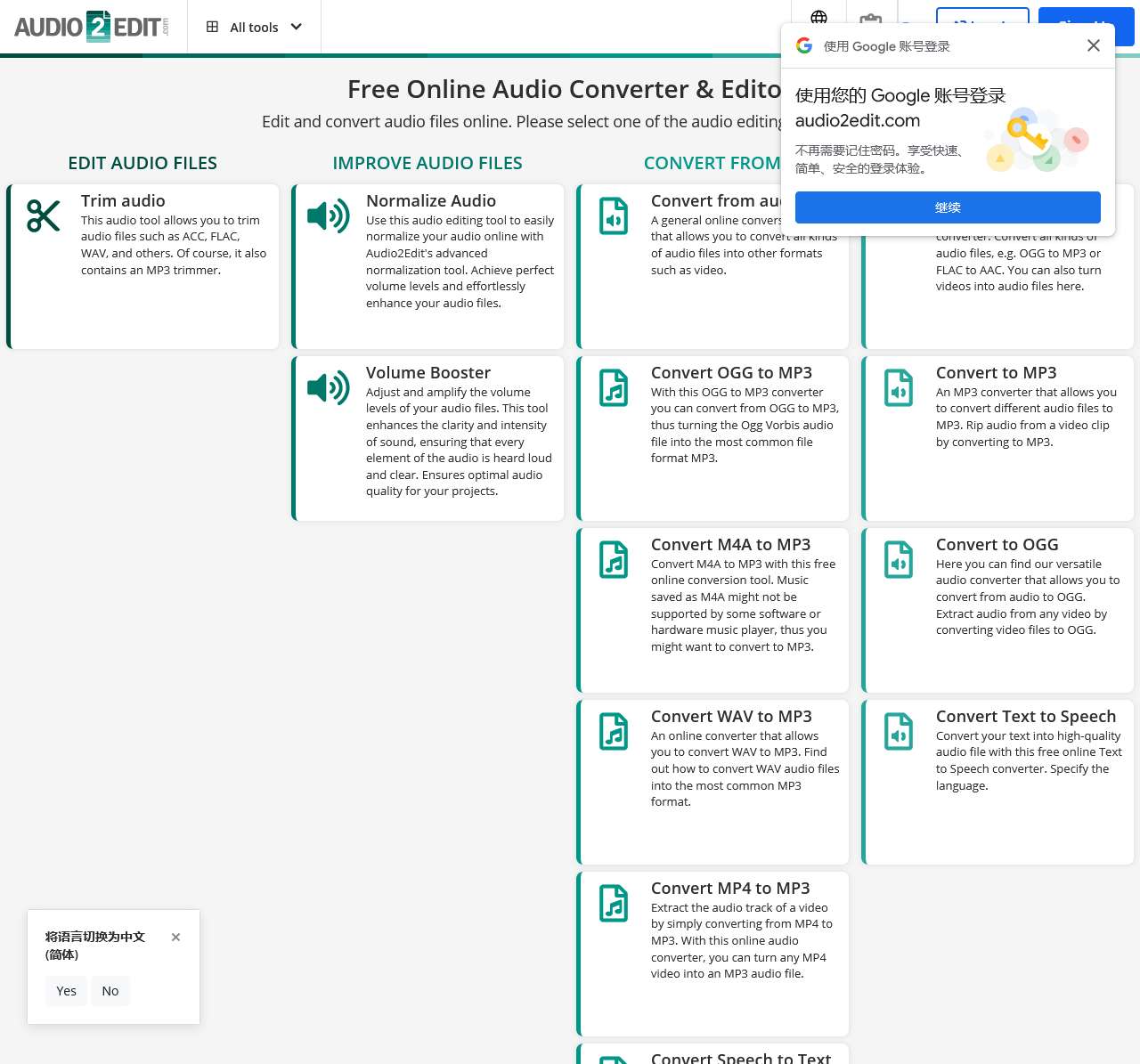
Task: Click the Convert MP4 to MP3 description
Action: (742, 940)
